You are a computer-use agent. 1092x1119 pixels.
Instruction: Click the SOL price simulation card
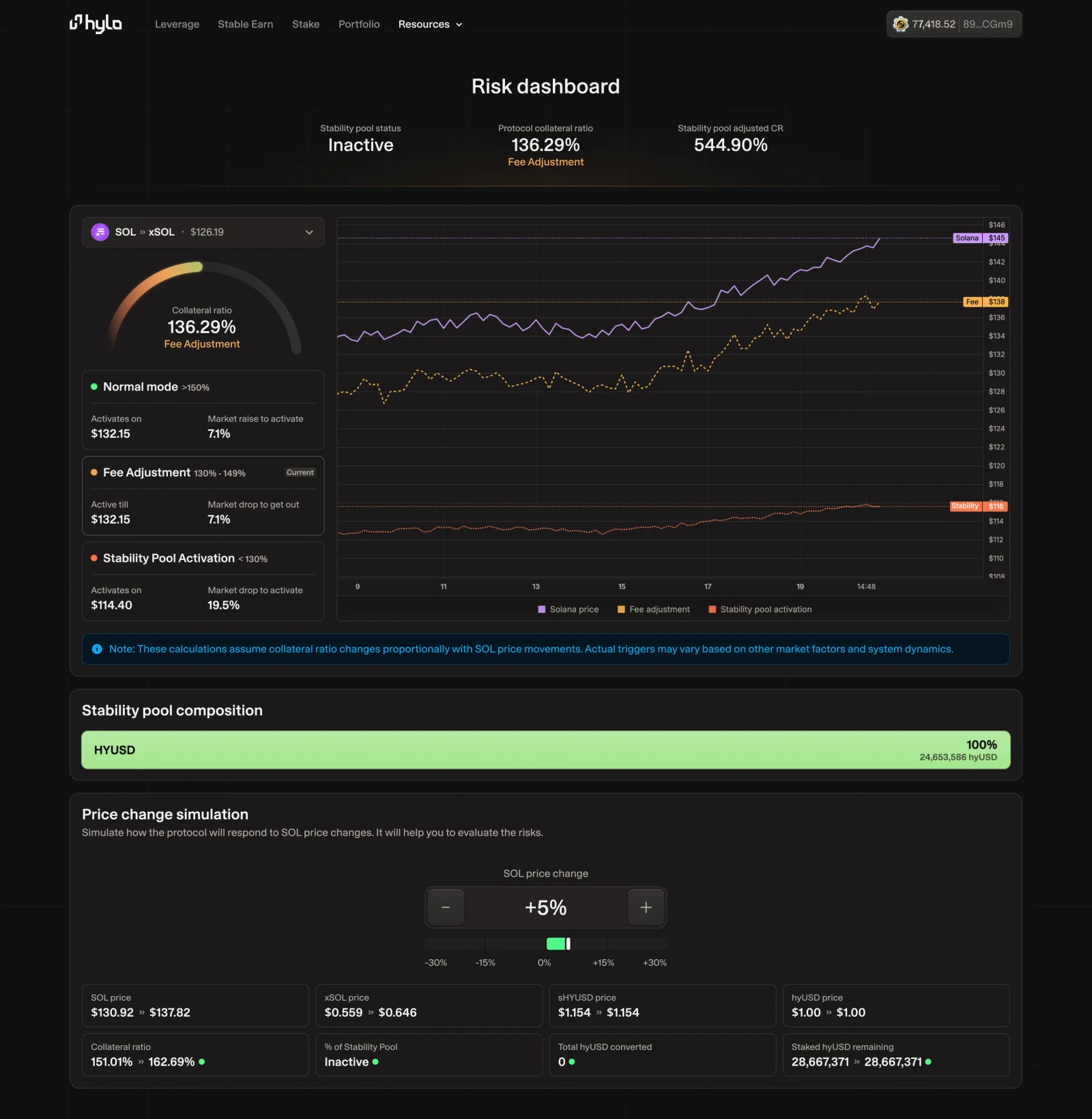(195, 1005)
